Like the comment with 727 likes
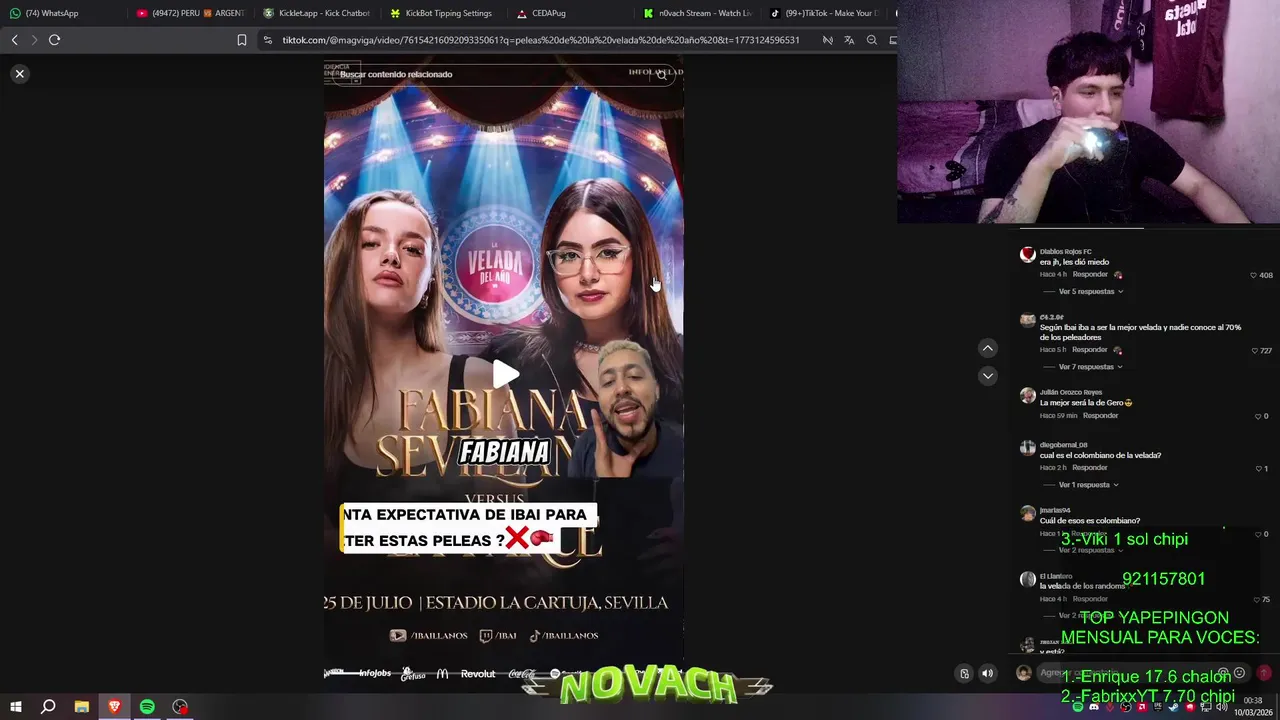The width and height of the screenshot is (1280, 720). (1255, 351)
